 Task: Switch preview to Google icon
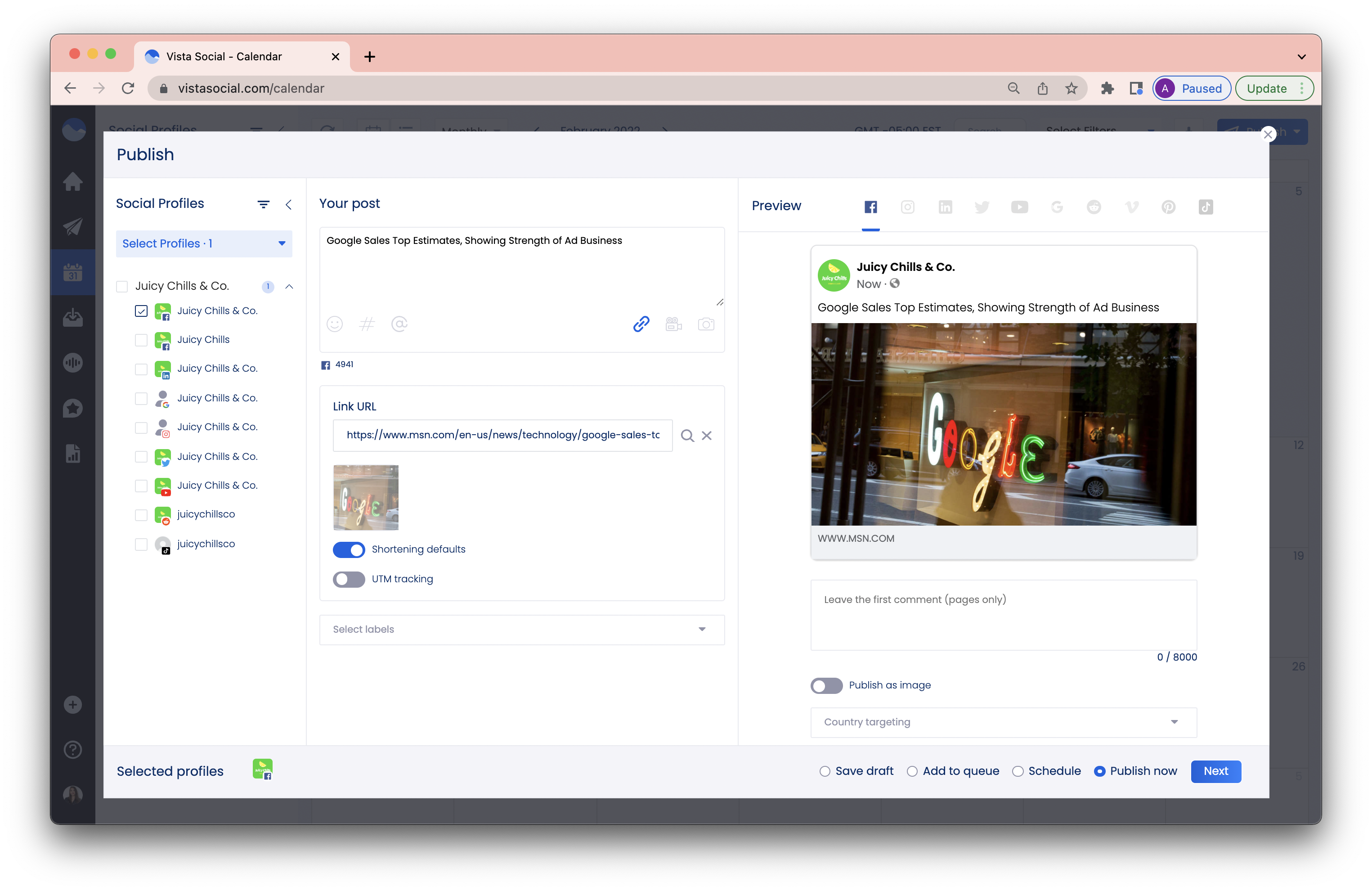click(x=1057, y=207)
